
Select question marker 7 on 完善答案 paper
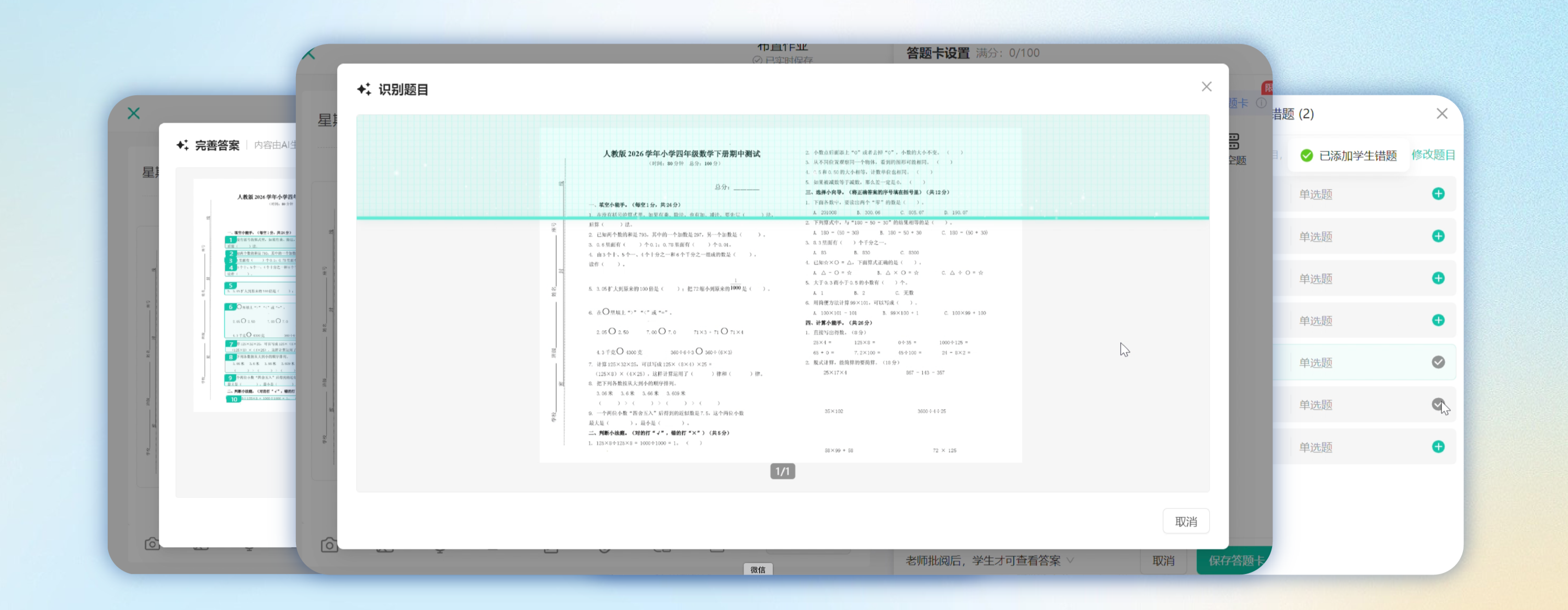[231, 344]
